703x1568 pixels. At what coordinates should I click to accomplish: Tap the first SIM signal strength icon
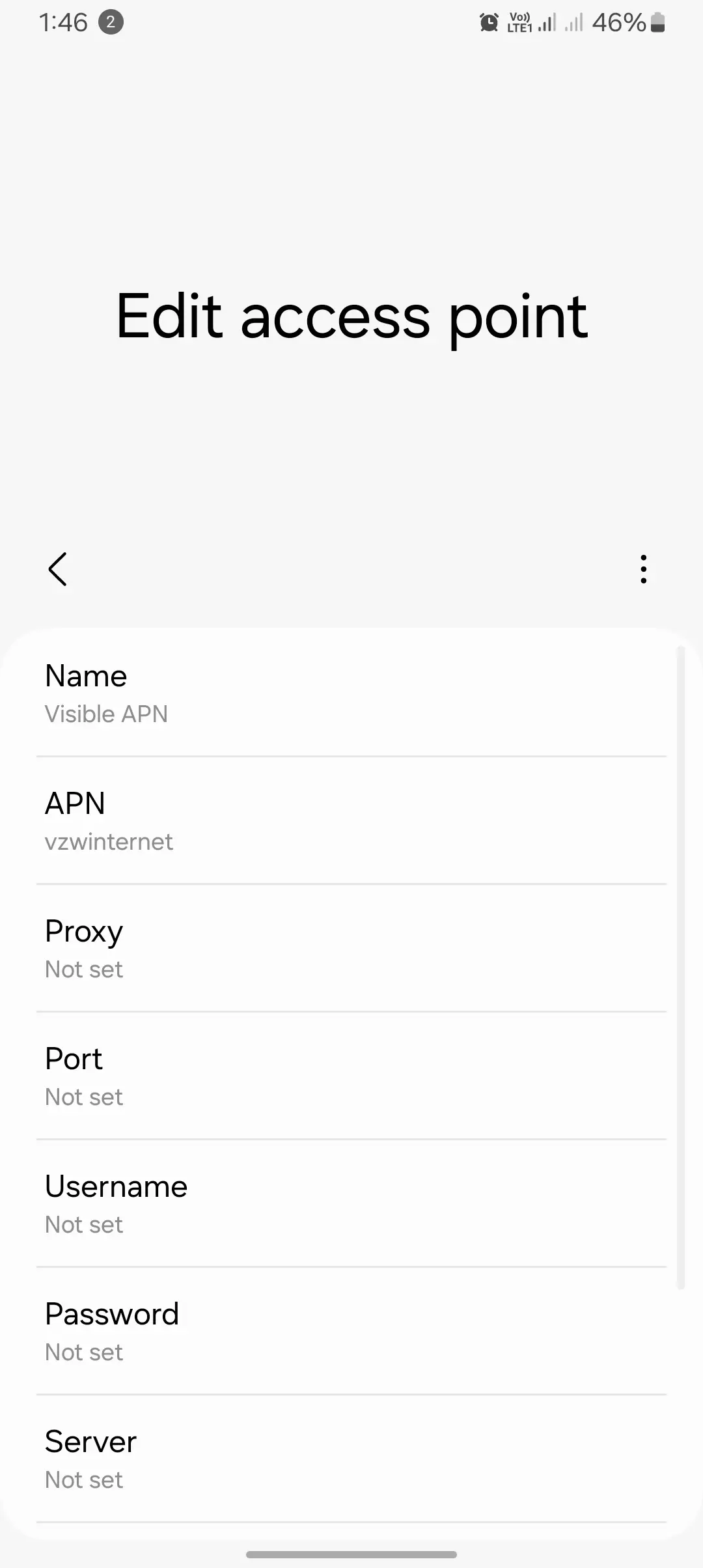tap(547, 23)
